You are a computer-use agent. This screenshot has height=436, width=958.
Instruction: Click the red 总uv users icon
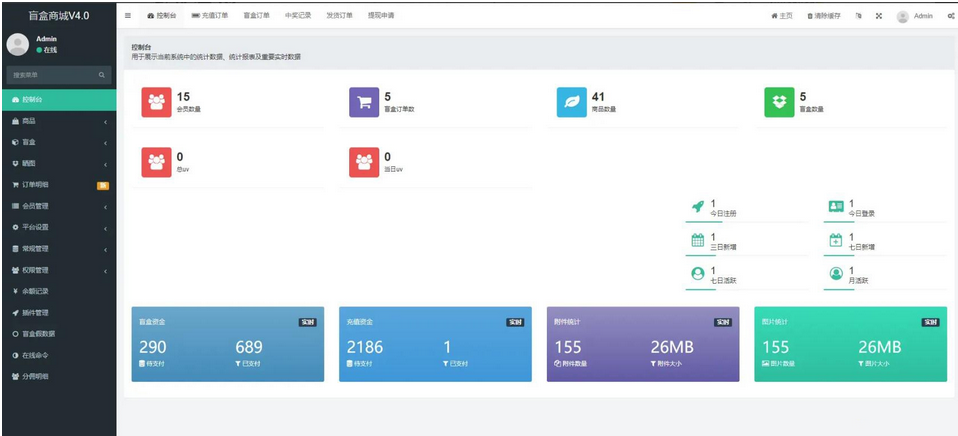point(156,162)
